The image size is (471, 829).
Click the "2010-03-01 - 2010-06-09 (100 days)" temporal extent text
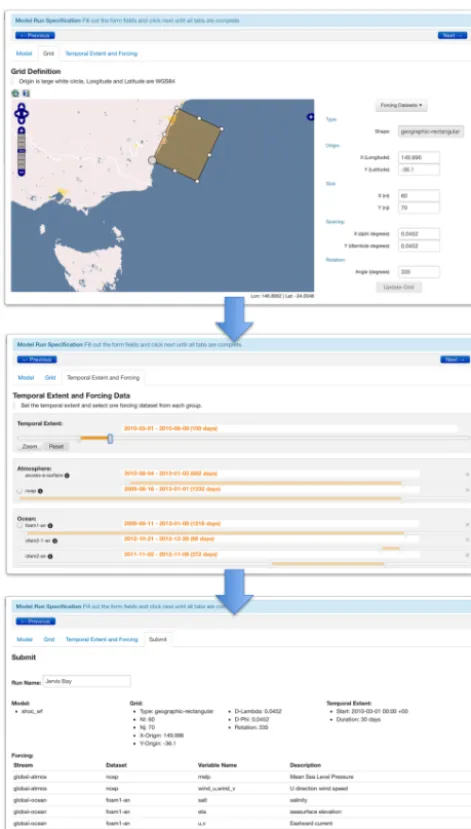pyautogui.click(x=170, y=428)
